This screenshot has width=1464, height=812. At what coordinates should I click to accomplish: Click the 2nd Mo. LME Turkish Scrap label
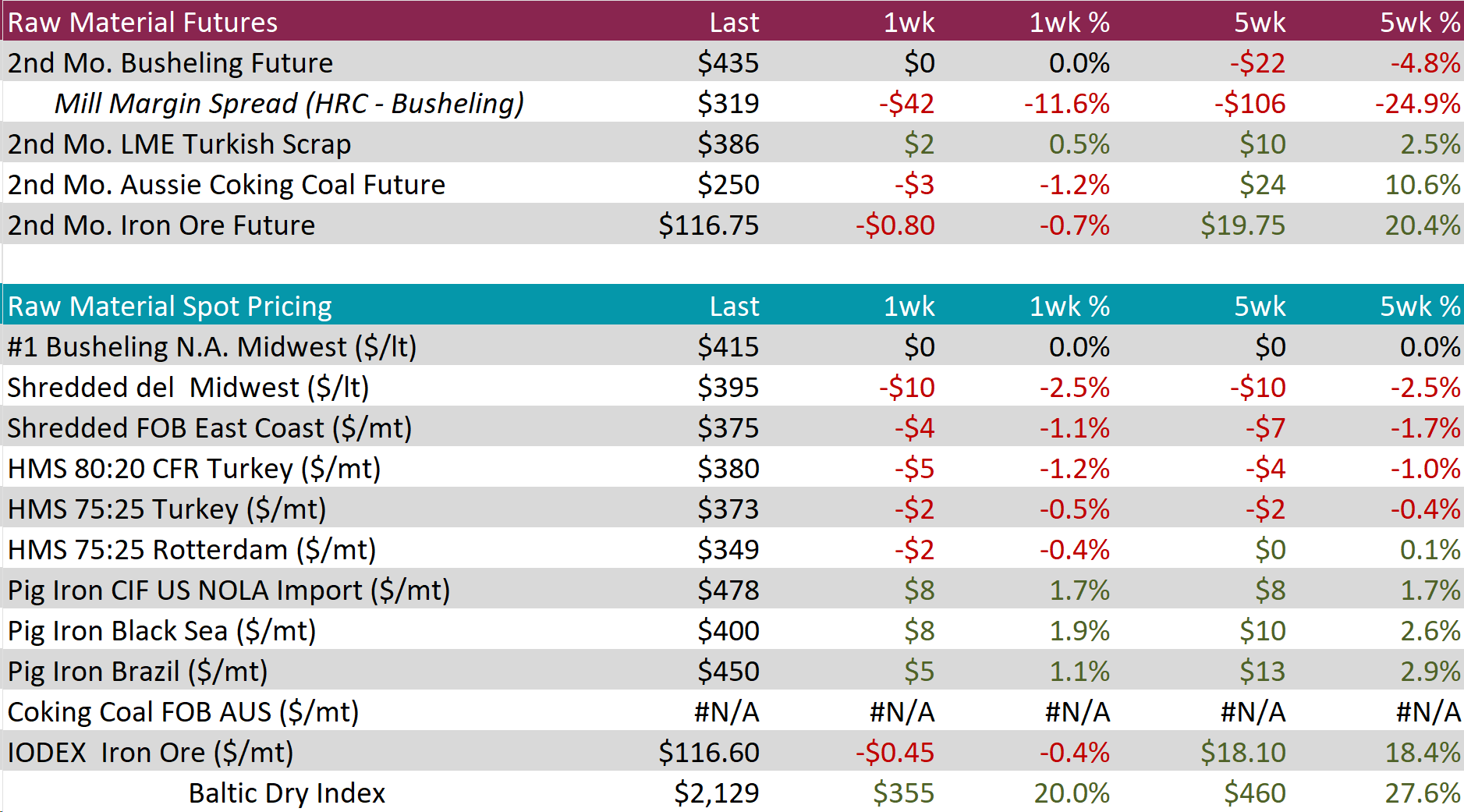pyautogui.click(x=179, y=144)
